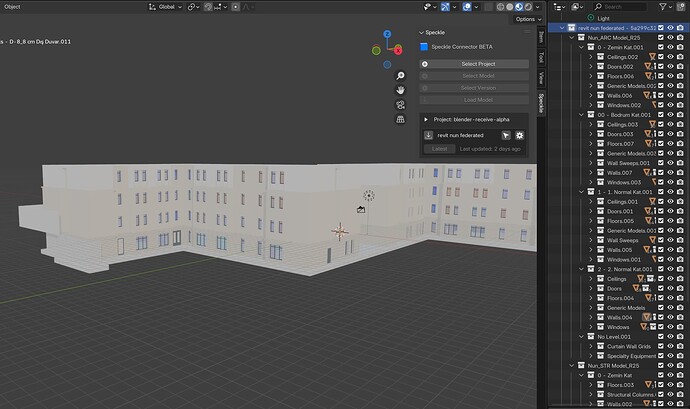690x409 pixels.
Task: Toggle the checkbox for Doors.002 collection
Action: 660,67
